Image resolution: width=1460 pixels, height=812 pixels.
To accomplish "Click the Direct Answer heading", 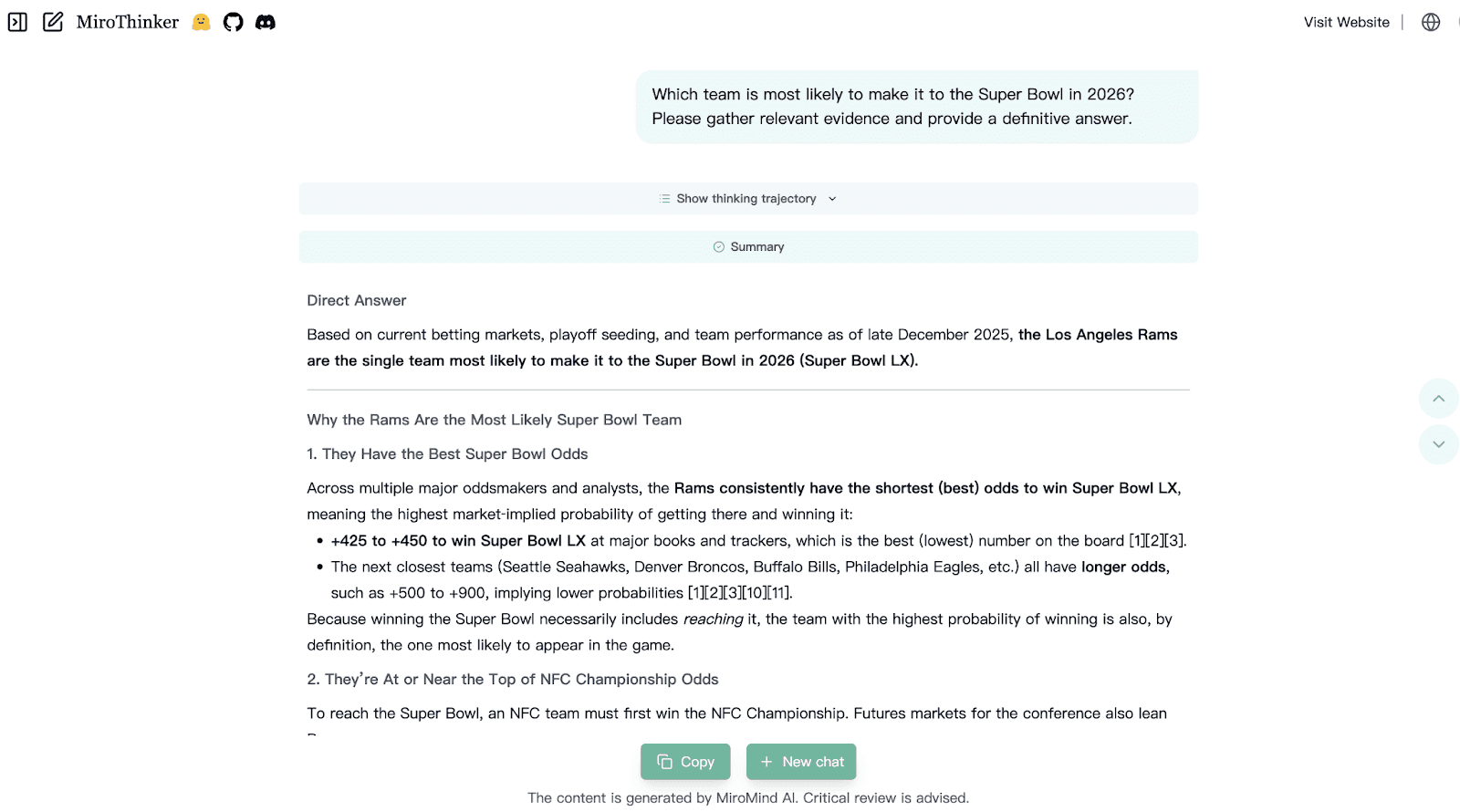I will click(x=357, y=300).
